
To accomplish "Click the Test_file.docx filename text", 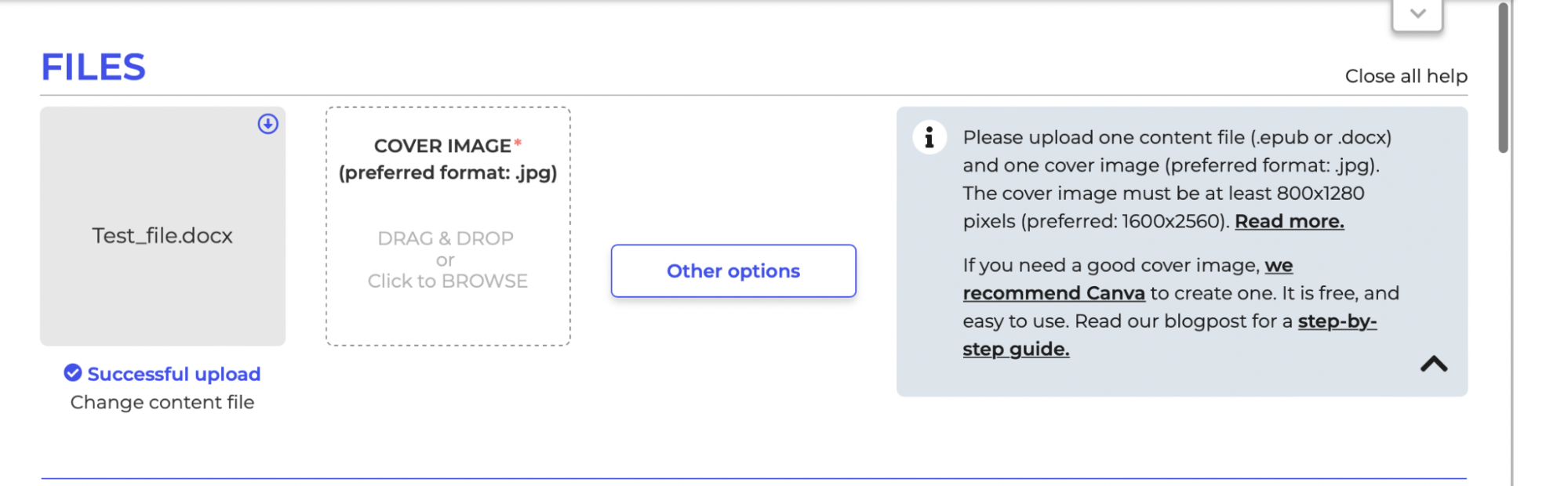I will coord(162,235).
